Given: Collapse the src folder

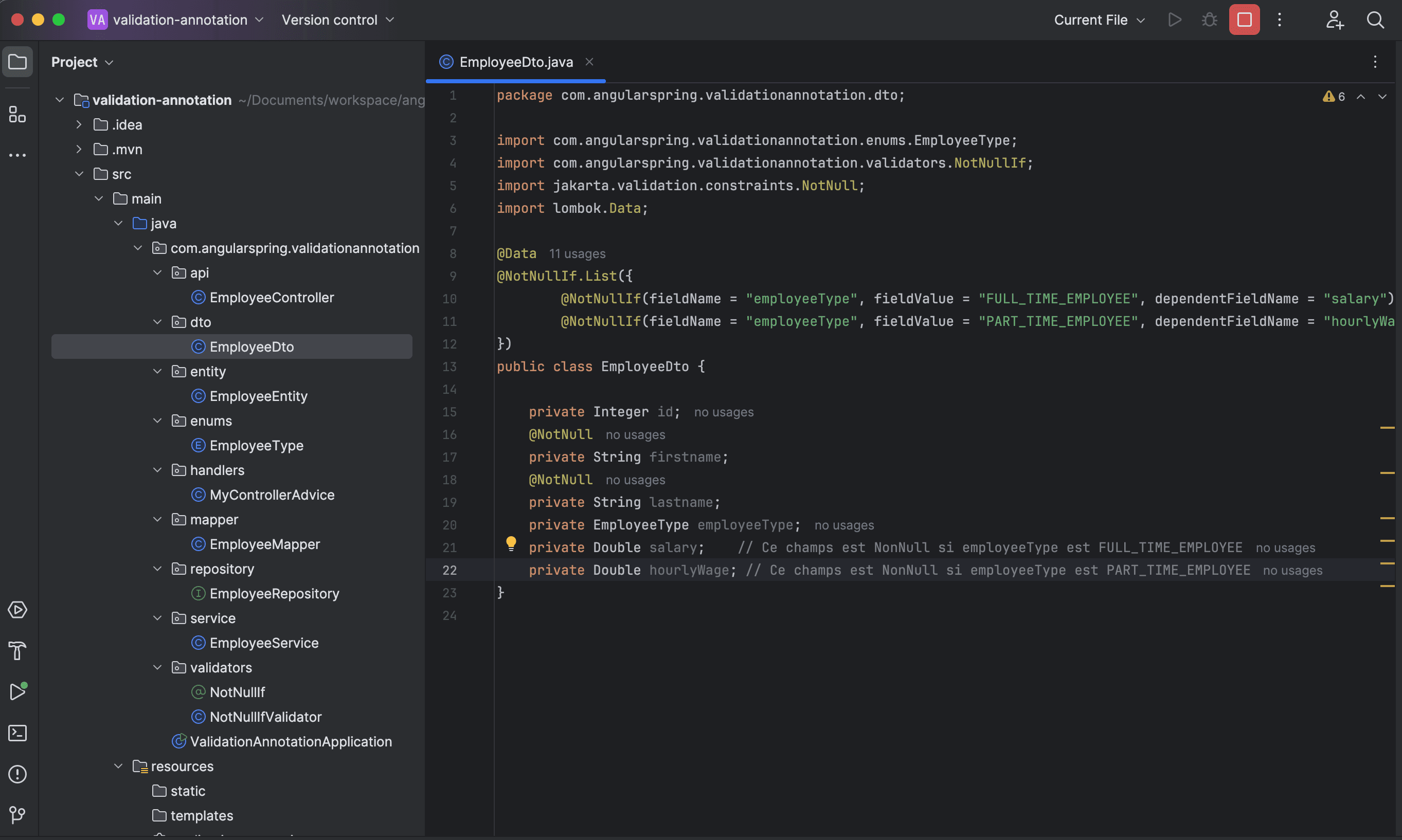Looking at the screenshot, I should point(79,174).
